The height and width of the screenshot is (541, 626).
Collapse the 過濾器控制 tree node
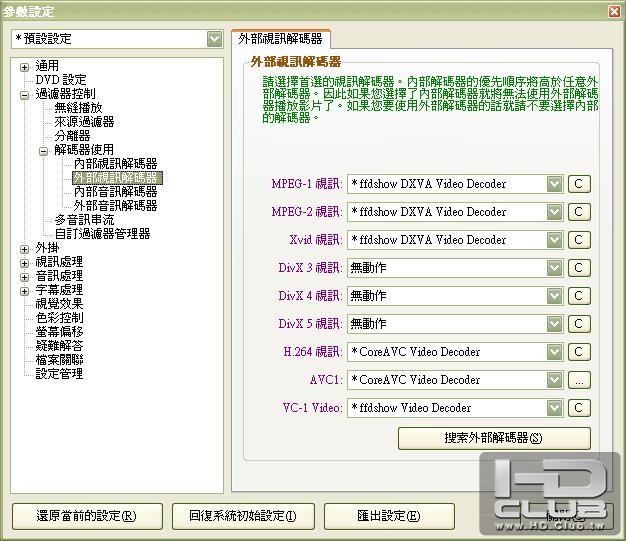24,95
